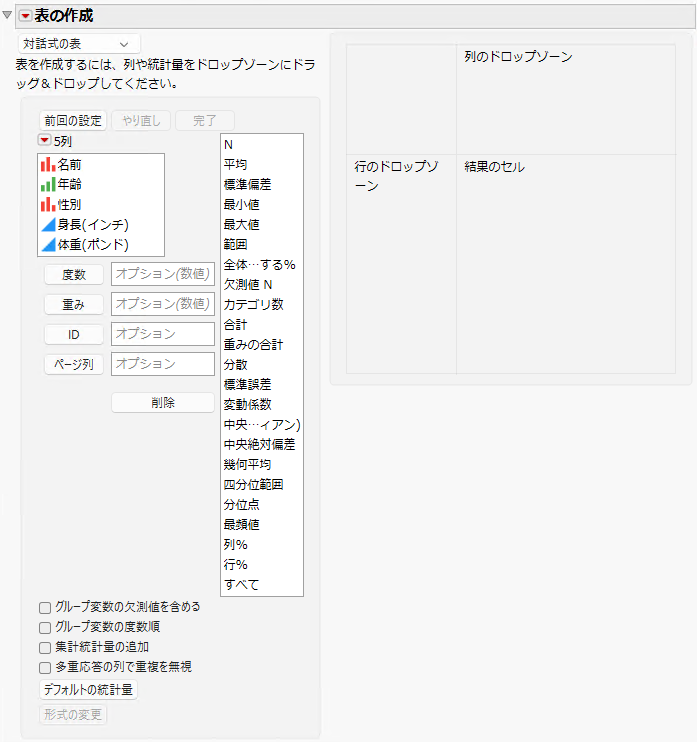Click the 前回の設定 button

pos(73,121)
